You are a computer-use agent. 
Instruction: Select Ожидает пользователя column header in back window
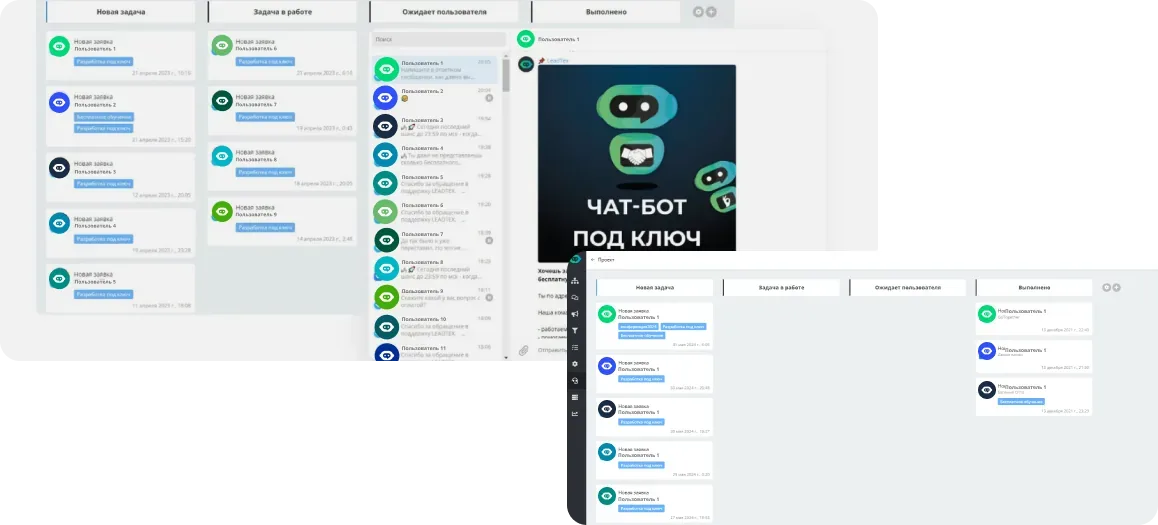coord(444,12)
